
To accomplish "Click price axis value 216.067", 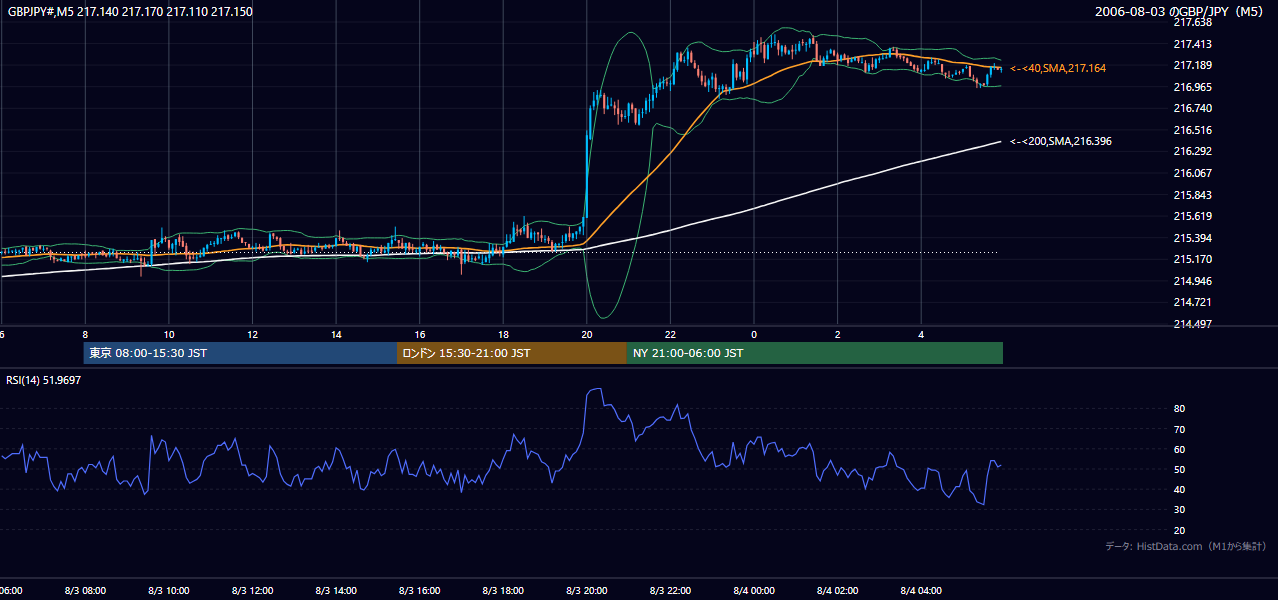I will 1192,173.
